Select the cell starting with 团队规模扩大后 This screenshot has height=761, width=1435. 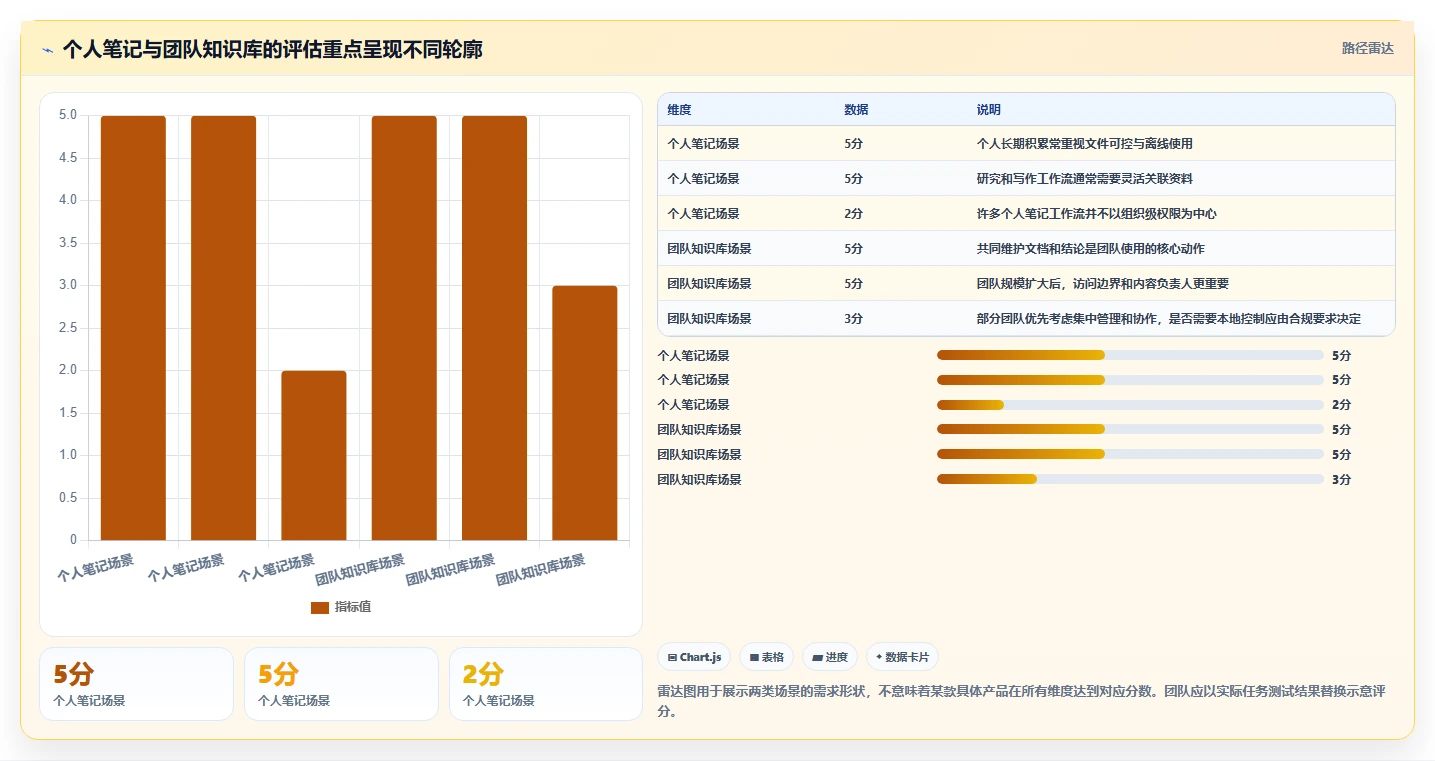point(1102,284)
